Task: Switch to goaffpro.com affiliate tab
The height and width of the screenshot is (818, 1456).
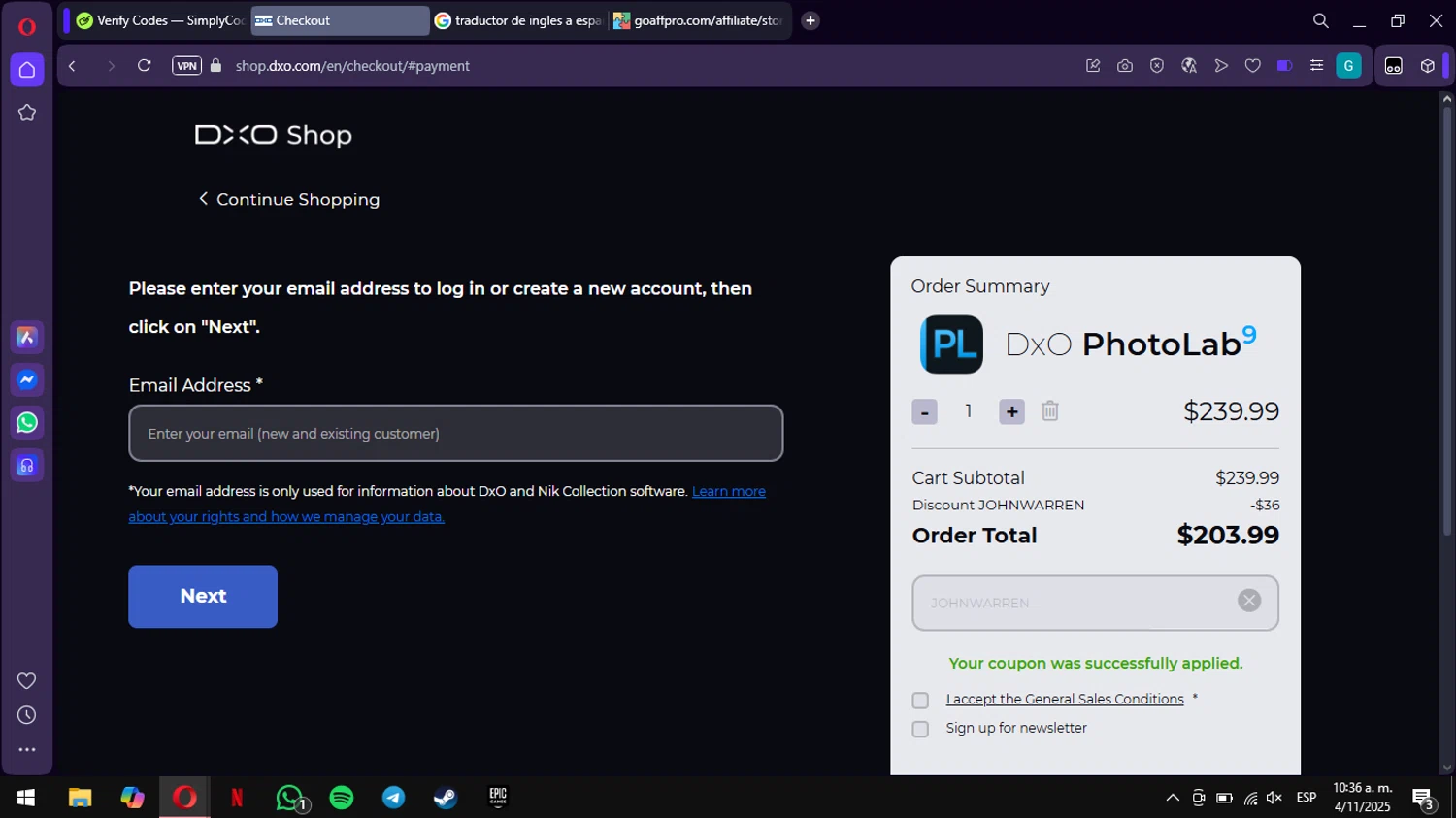Action: pos(699,20)
